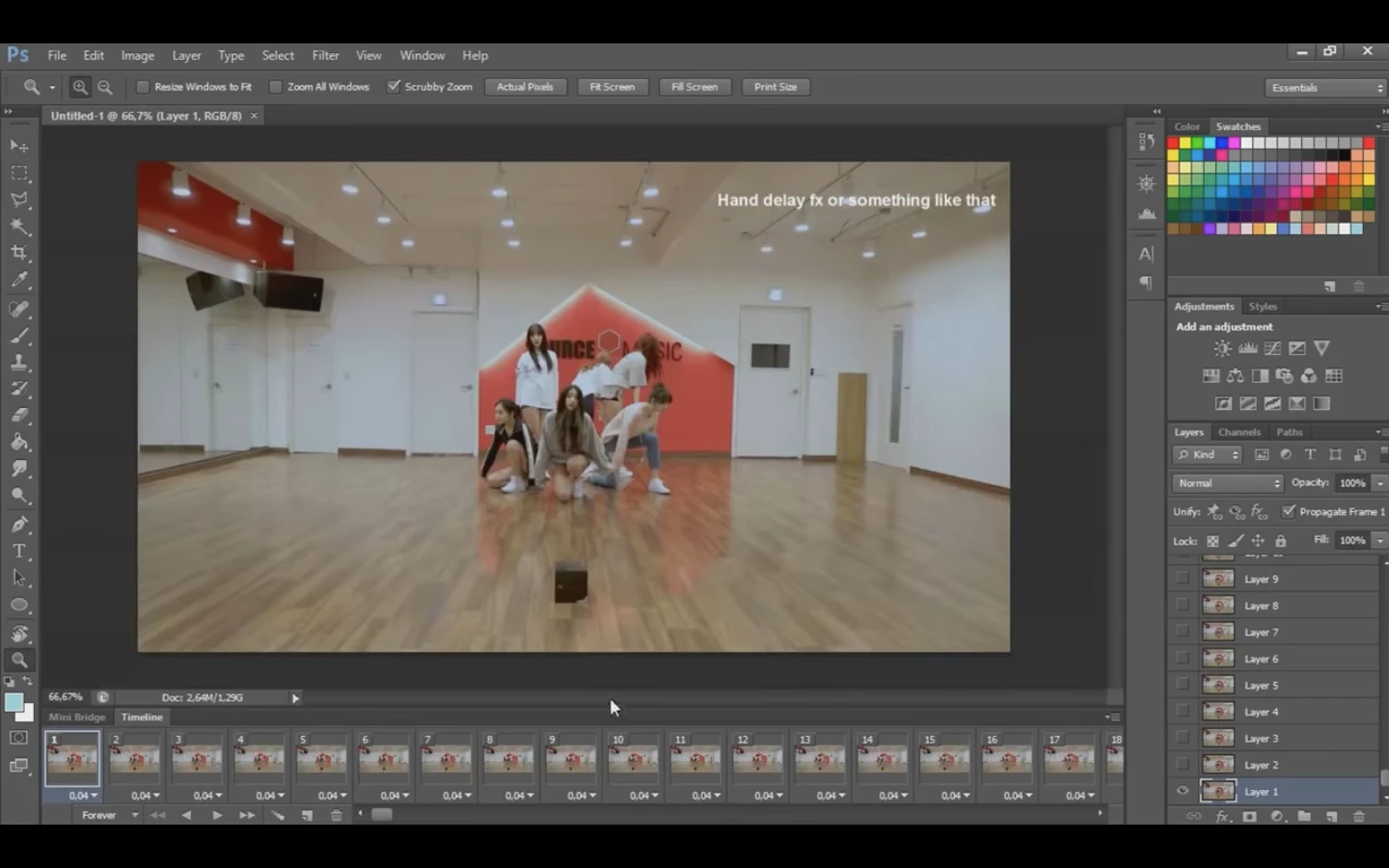Select the Rectangular Marquee tool
The image size is (1389, 868).
[x=19, y=174]
